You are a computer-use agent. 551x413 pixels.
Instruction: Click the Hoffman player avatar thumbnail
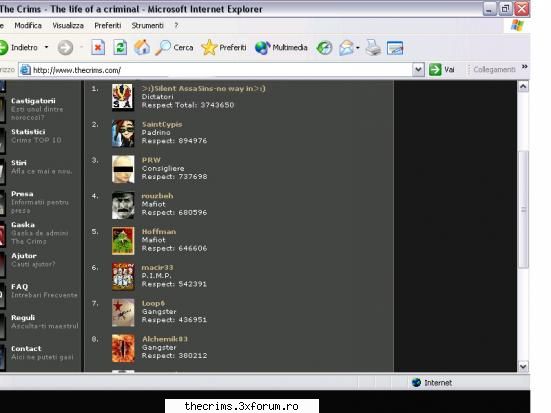click(123, 241)
